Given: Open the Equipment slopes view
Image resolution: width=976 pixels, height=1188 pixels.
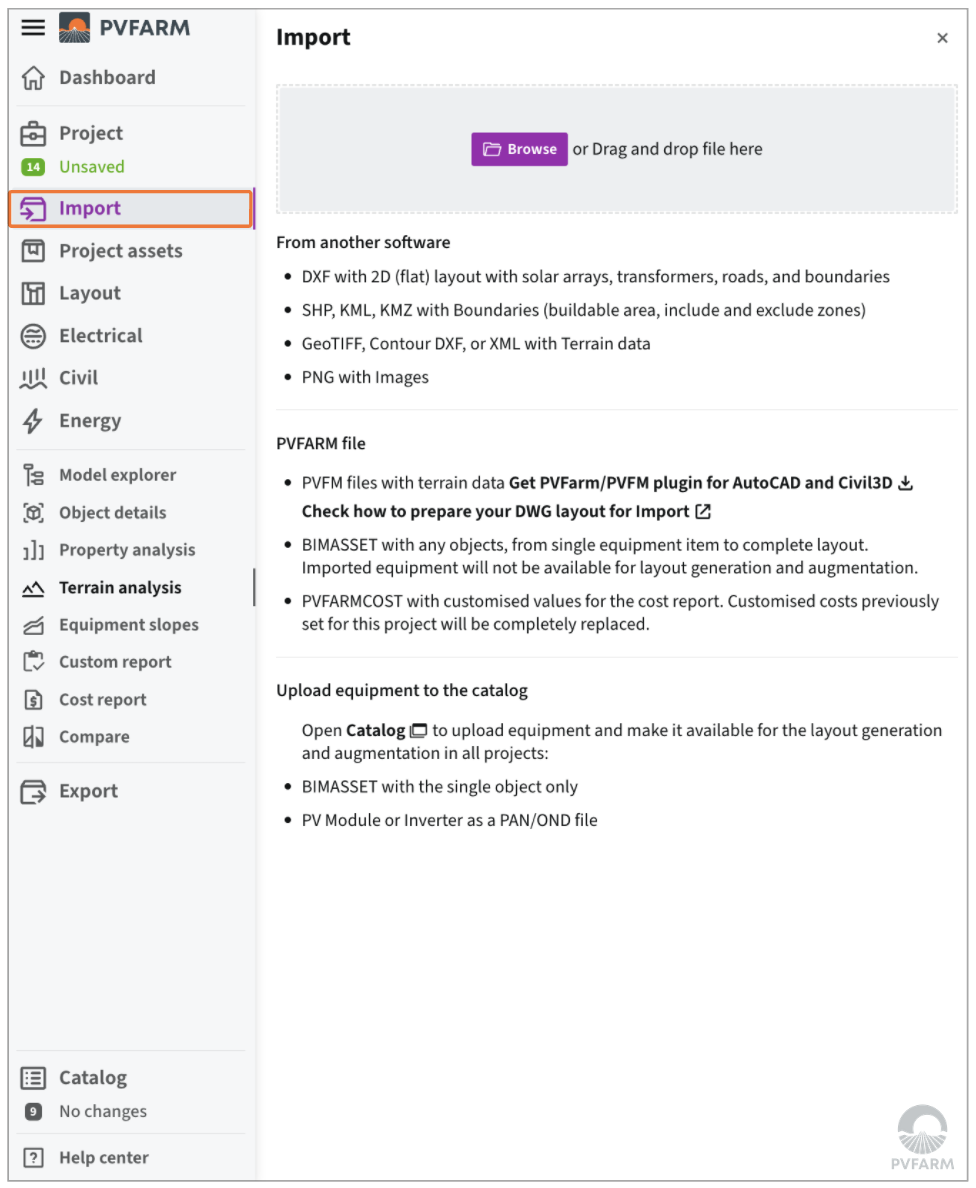Looking at the screenshot, I should click(x=128, y=625).
